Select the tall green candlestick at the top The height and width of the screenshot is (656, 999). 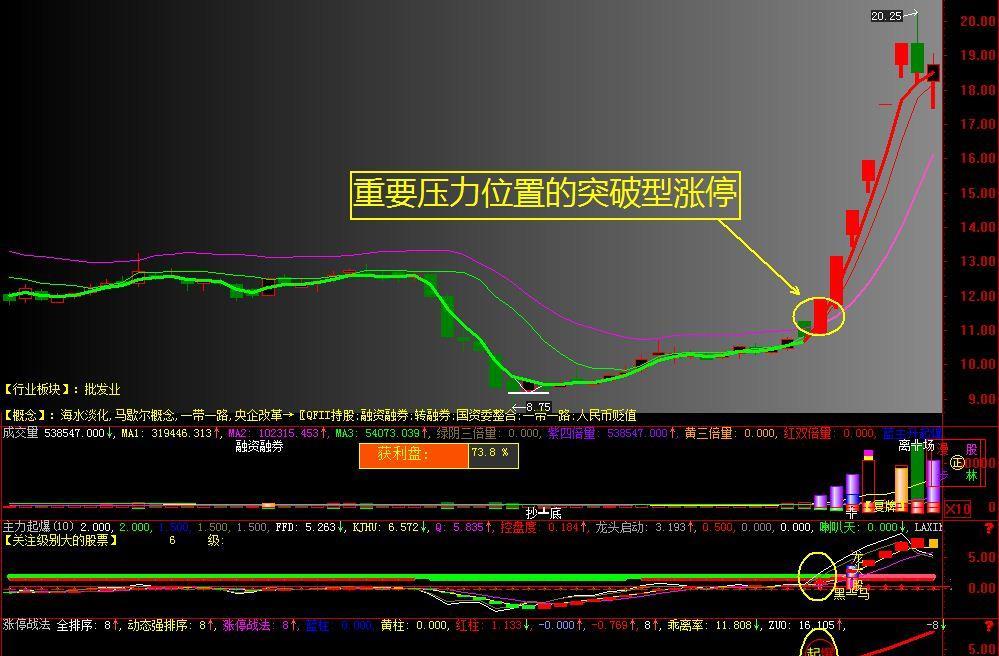917,57
